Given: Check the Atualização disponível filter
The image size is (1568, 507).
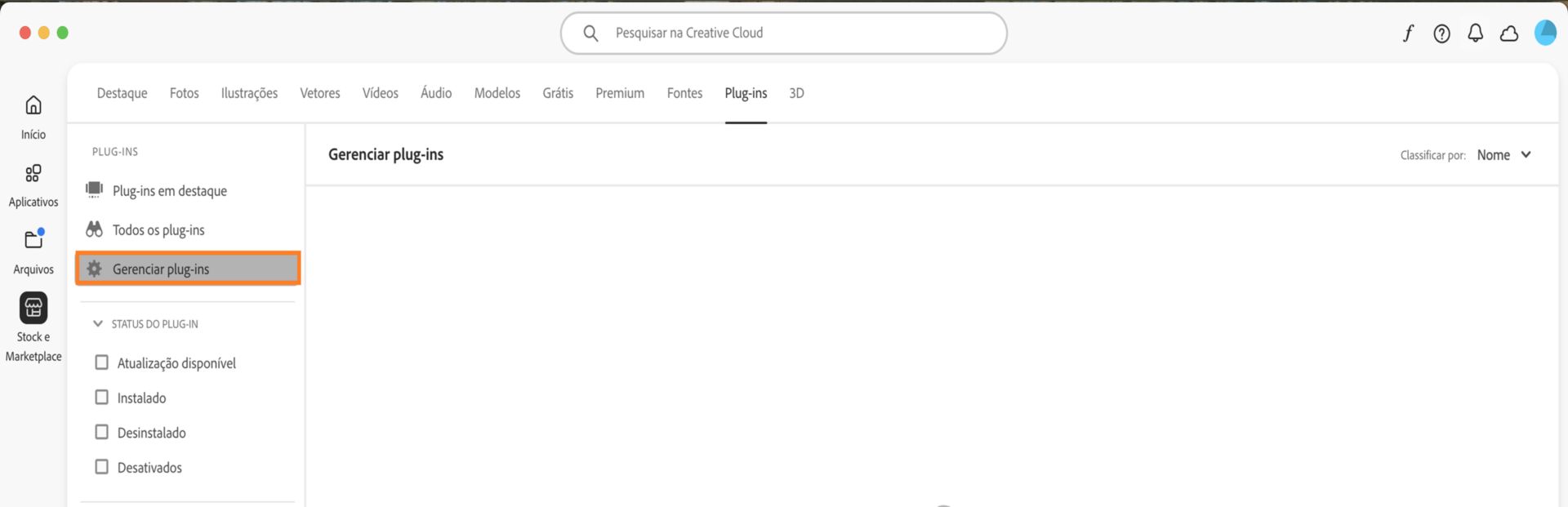Looking at the screenshot, I should tap(101, 362).
